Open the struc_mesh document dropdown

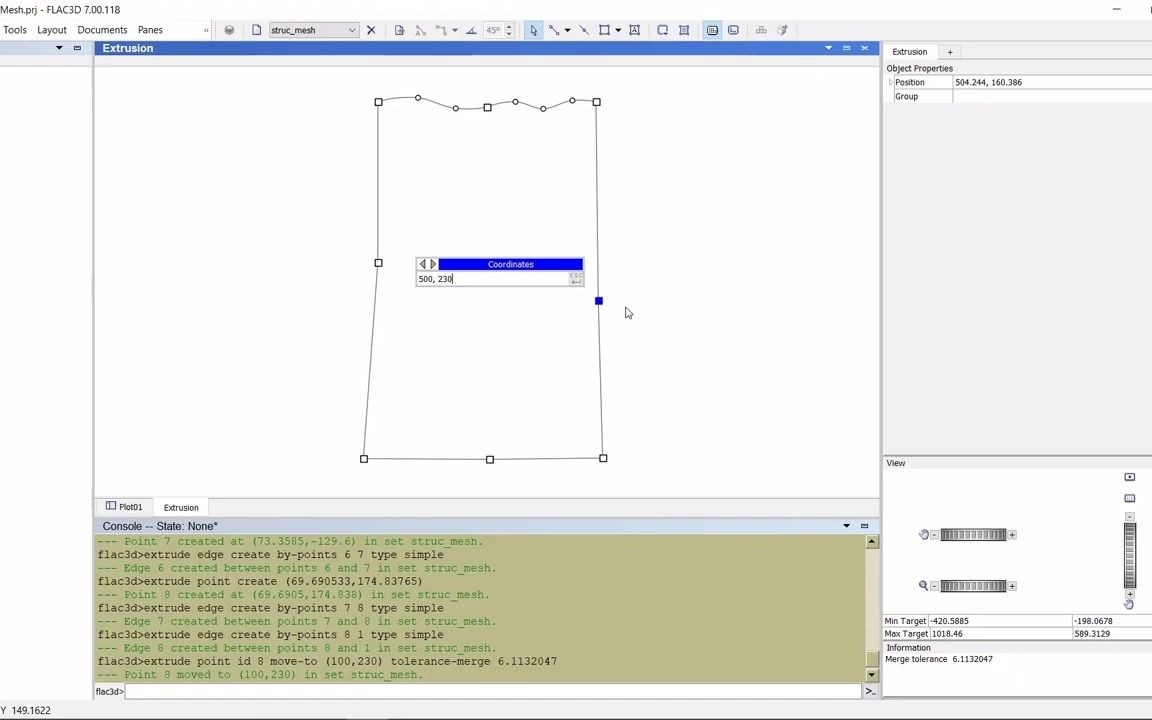351,30
